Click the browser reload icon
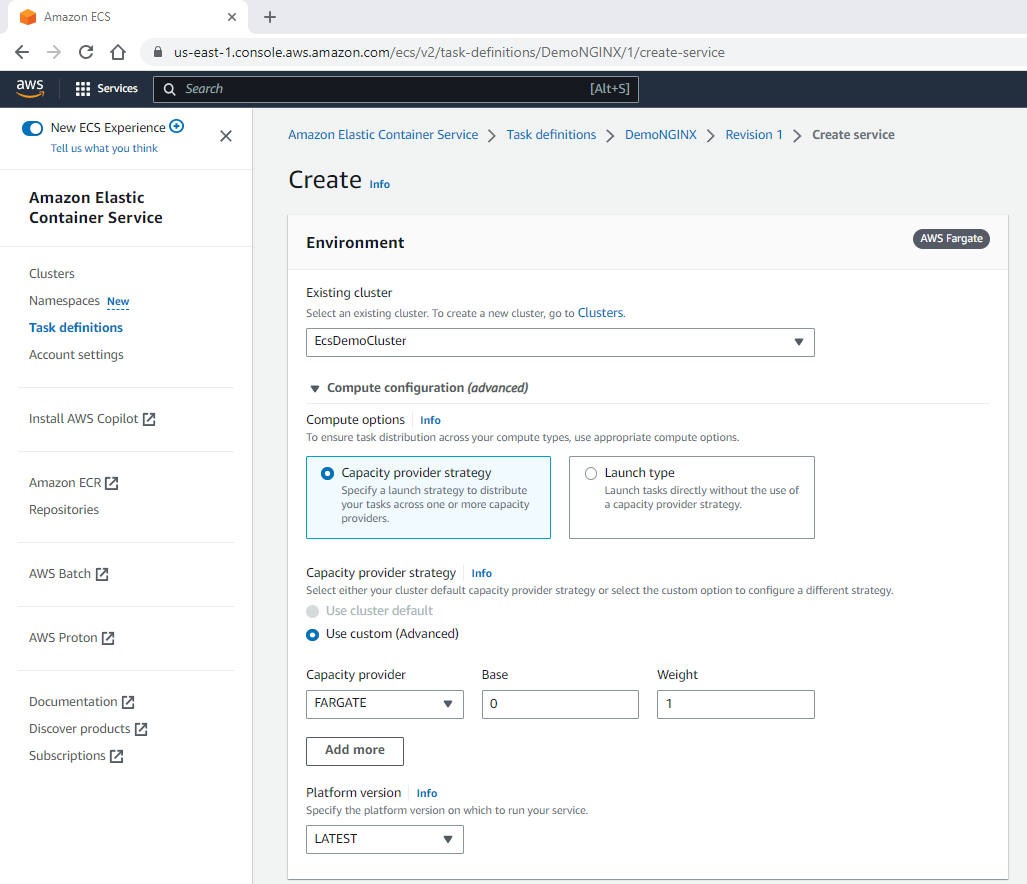Screen dimensions: 1027x884 tap(86, 52)
